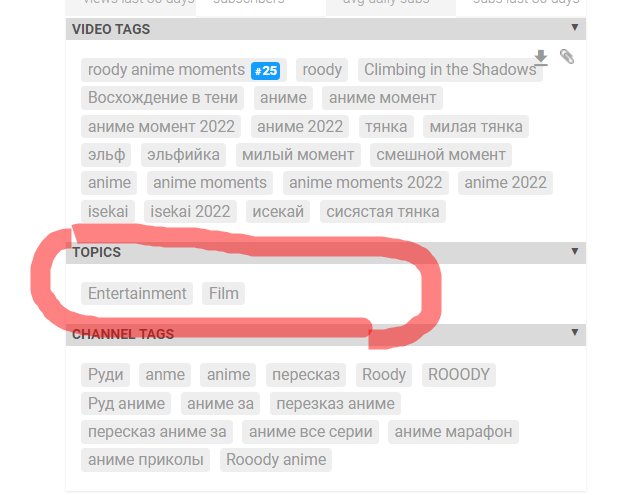Choose the 'аниме за' channel tag
This screenshot has height=495, width=637.
[220, 404]
